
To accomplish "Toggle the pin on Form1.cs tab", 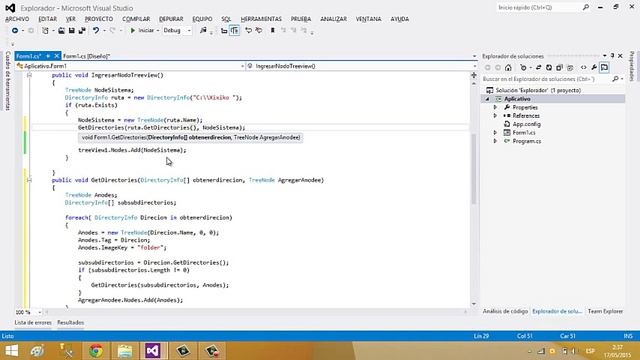I will (x=48, y=56).
